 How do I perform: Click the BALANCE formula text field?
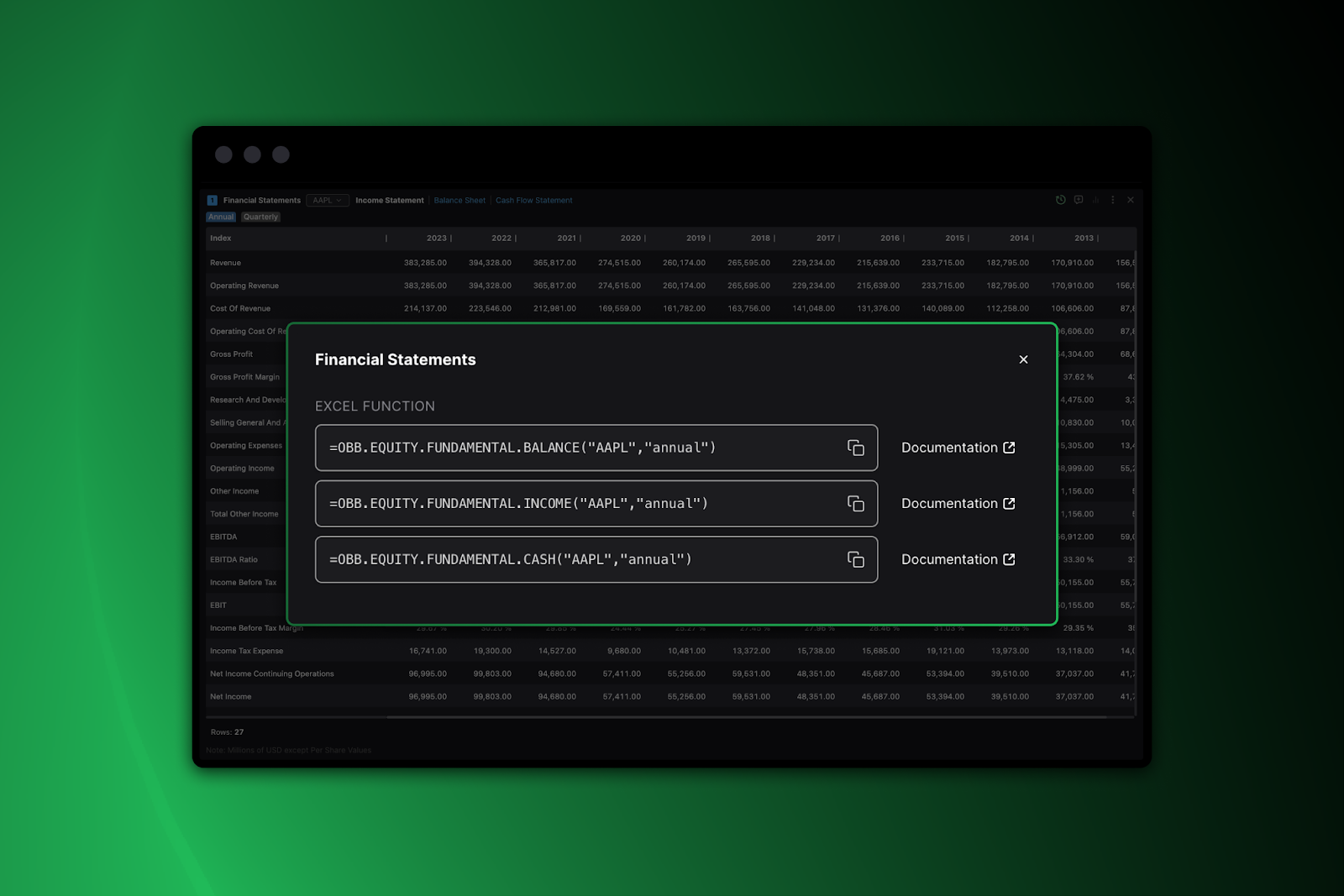point(580,448)
